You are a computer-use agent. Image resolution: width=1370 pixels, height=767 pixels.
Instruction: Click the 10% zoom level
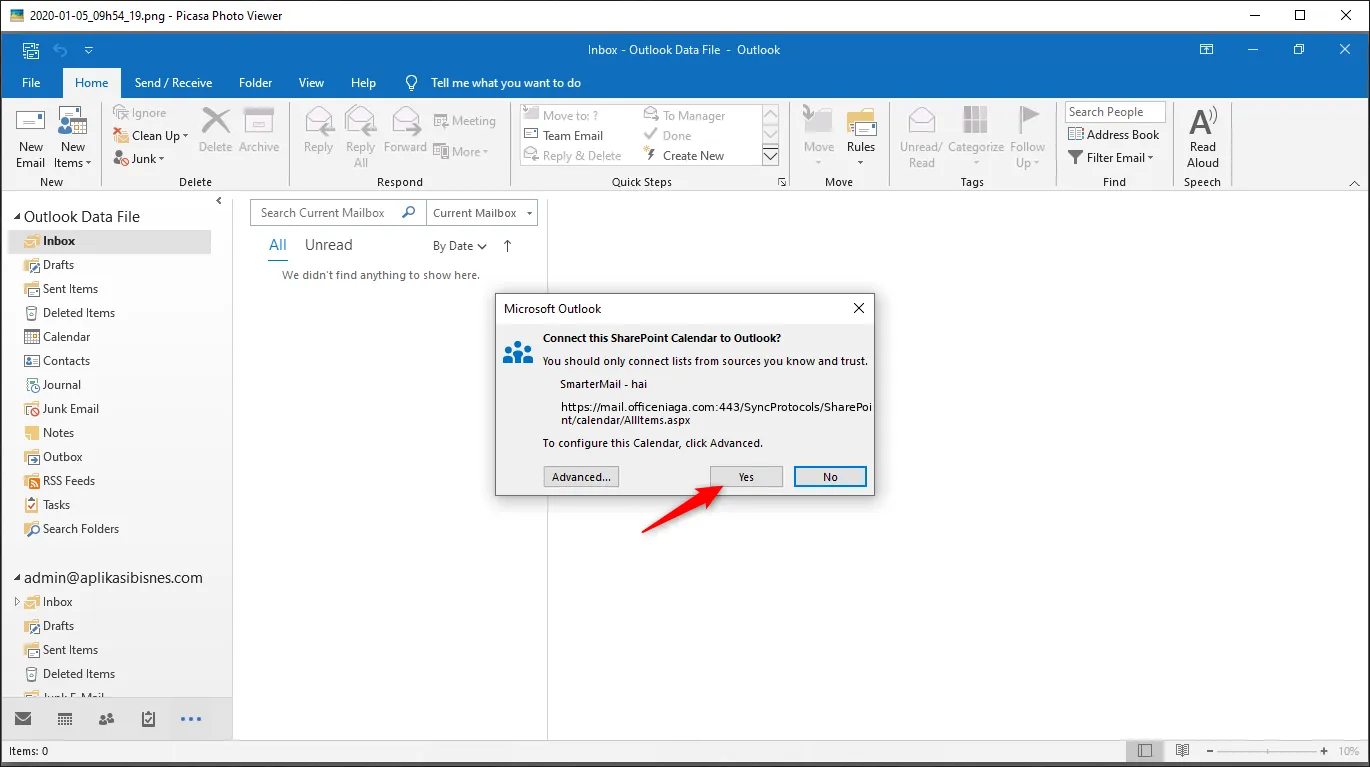click(1348, 751)
